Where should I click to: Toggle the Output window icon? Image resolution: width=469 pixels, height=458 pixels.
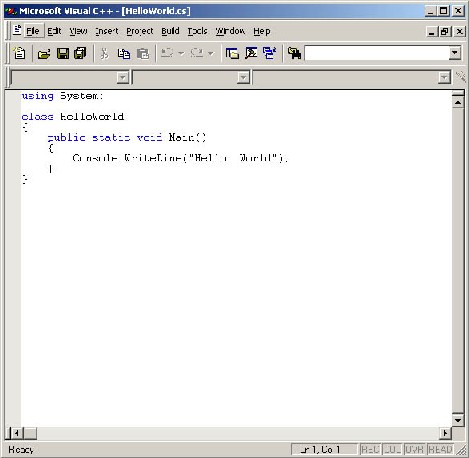(251, 53)
